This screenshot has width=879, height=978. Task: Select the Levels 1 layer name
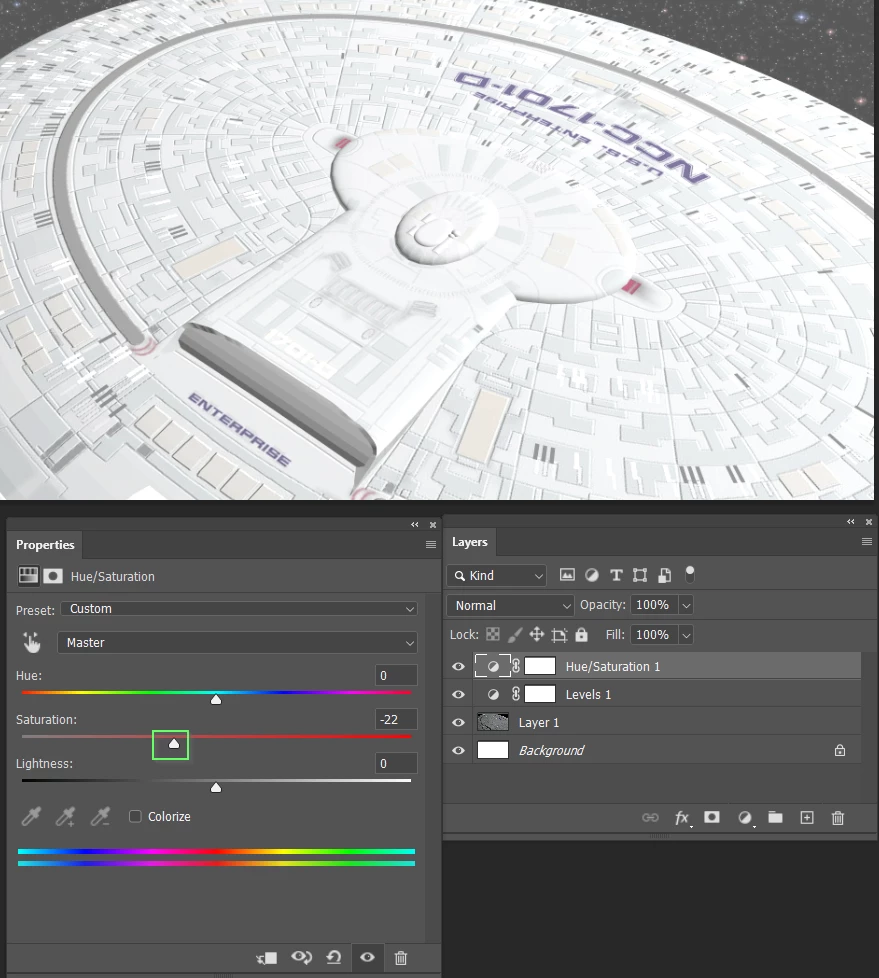pos(588,694)
